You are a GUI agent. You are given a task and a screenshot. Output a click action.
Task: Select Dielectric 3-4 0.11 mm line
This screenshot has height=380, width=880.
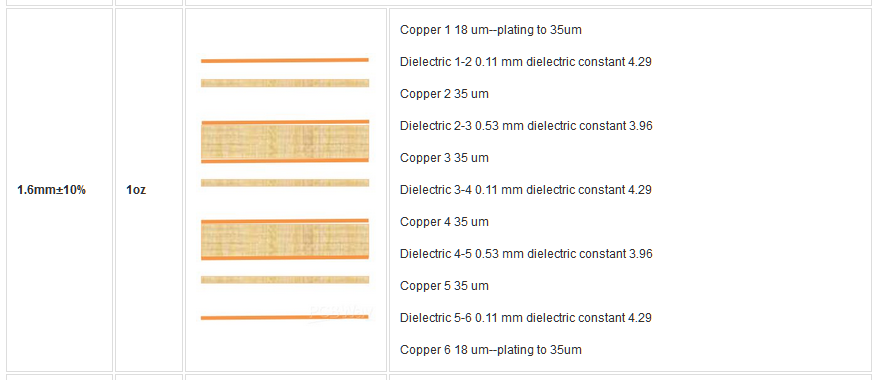pyautogui.click(x=525, y=190)
